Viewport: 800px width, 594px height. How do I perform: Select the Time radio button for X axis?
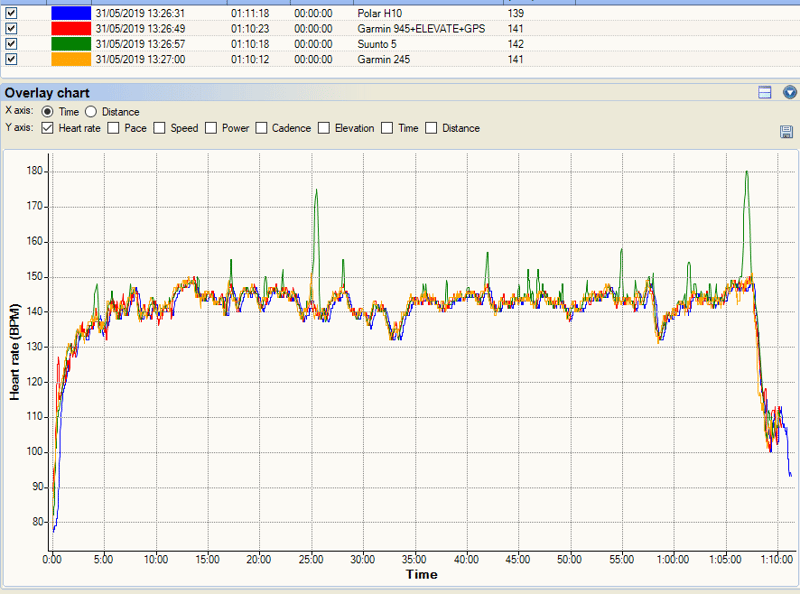[x=48, y=112]
